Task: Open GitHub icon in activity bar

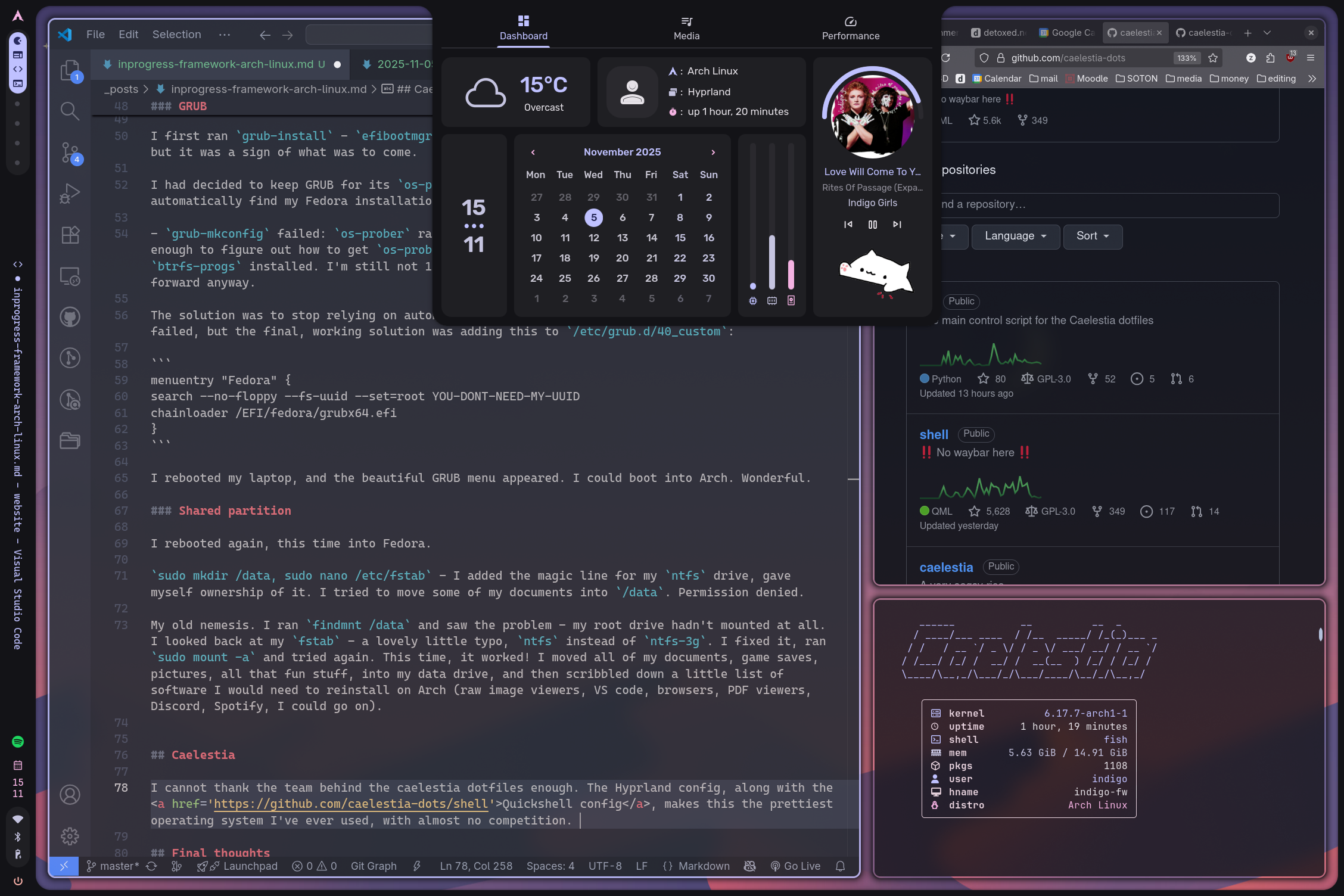Action: 70,317
